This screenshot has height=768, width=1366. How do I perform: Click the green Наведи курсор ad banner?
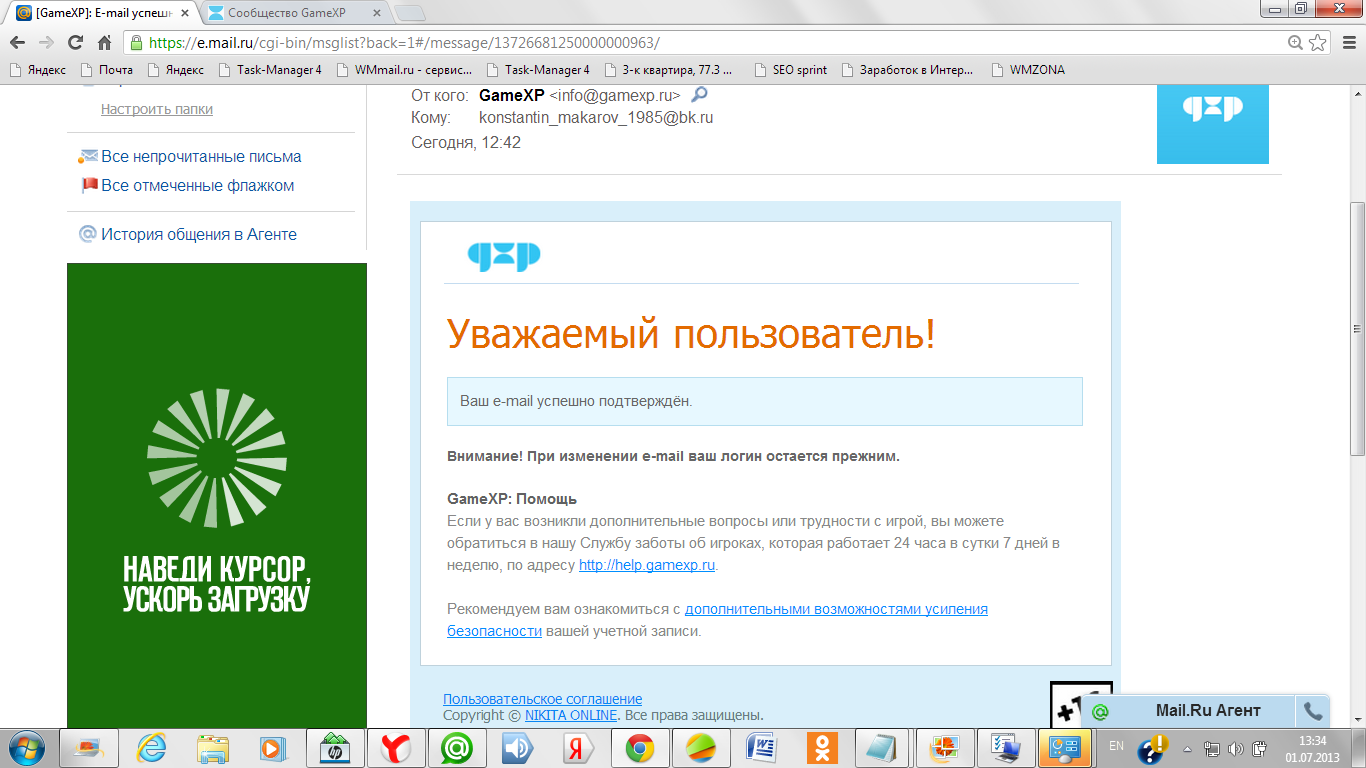point(217,495)
